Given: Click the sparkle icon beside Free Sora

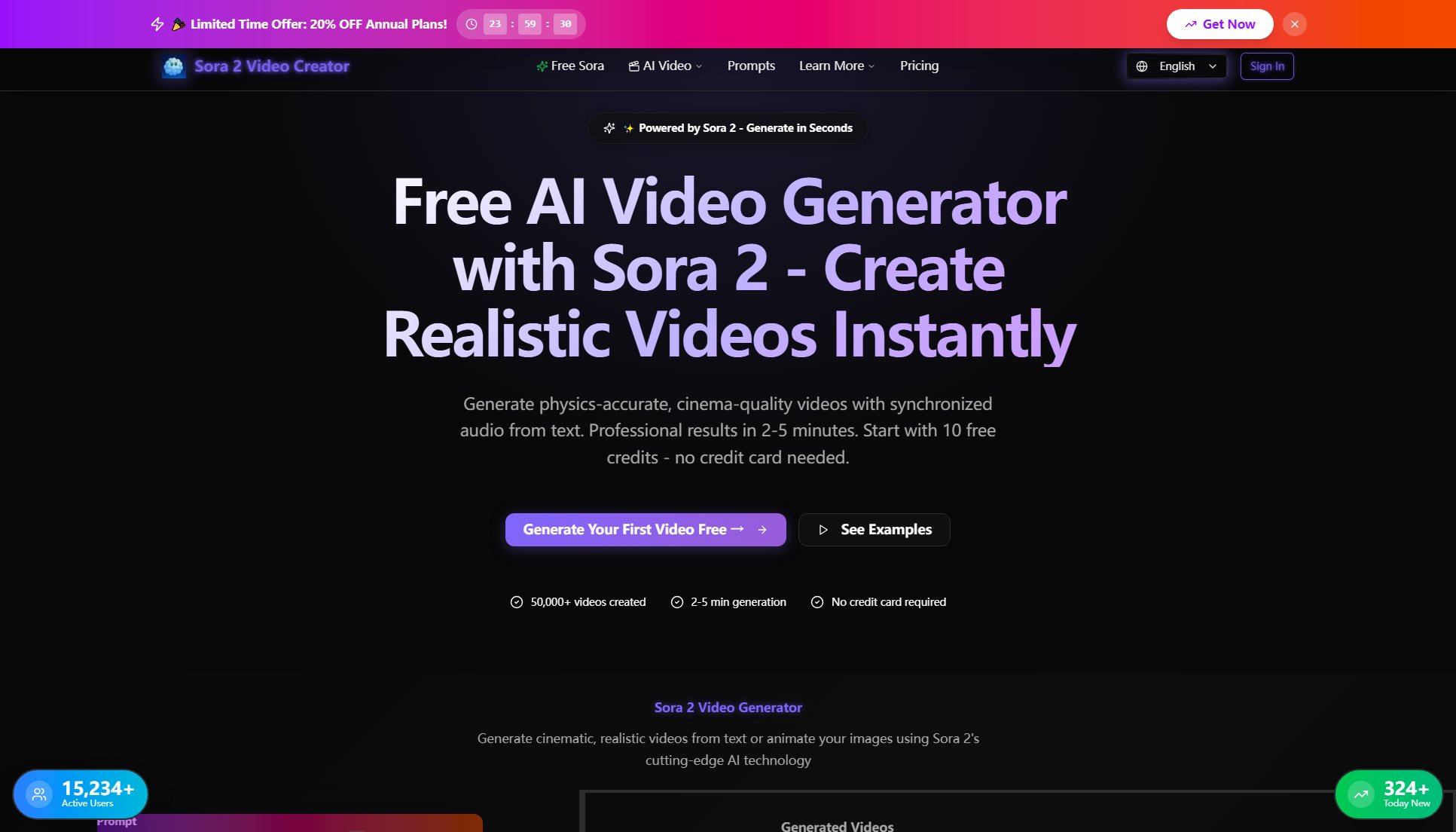Looking at the screenshot, I should (x=541, y=66).
